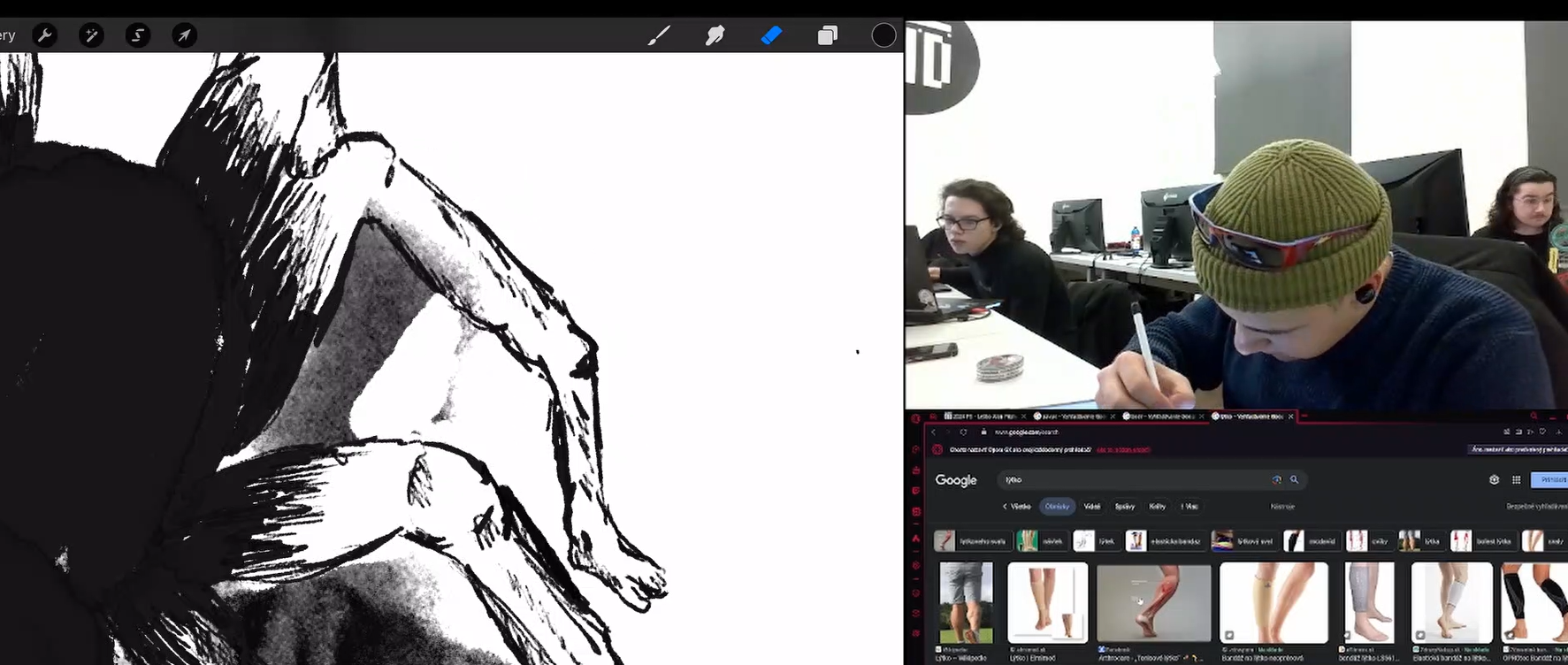This screenshot has height=665, width=1568.
Task: Select the Eraser tool
Action: click(x=771, y=35)
